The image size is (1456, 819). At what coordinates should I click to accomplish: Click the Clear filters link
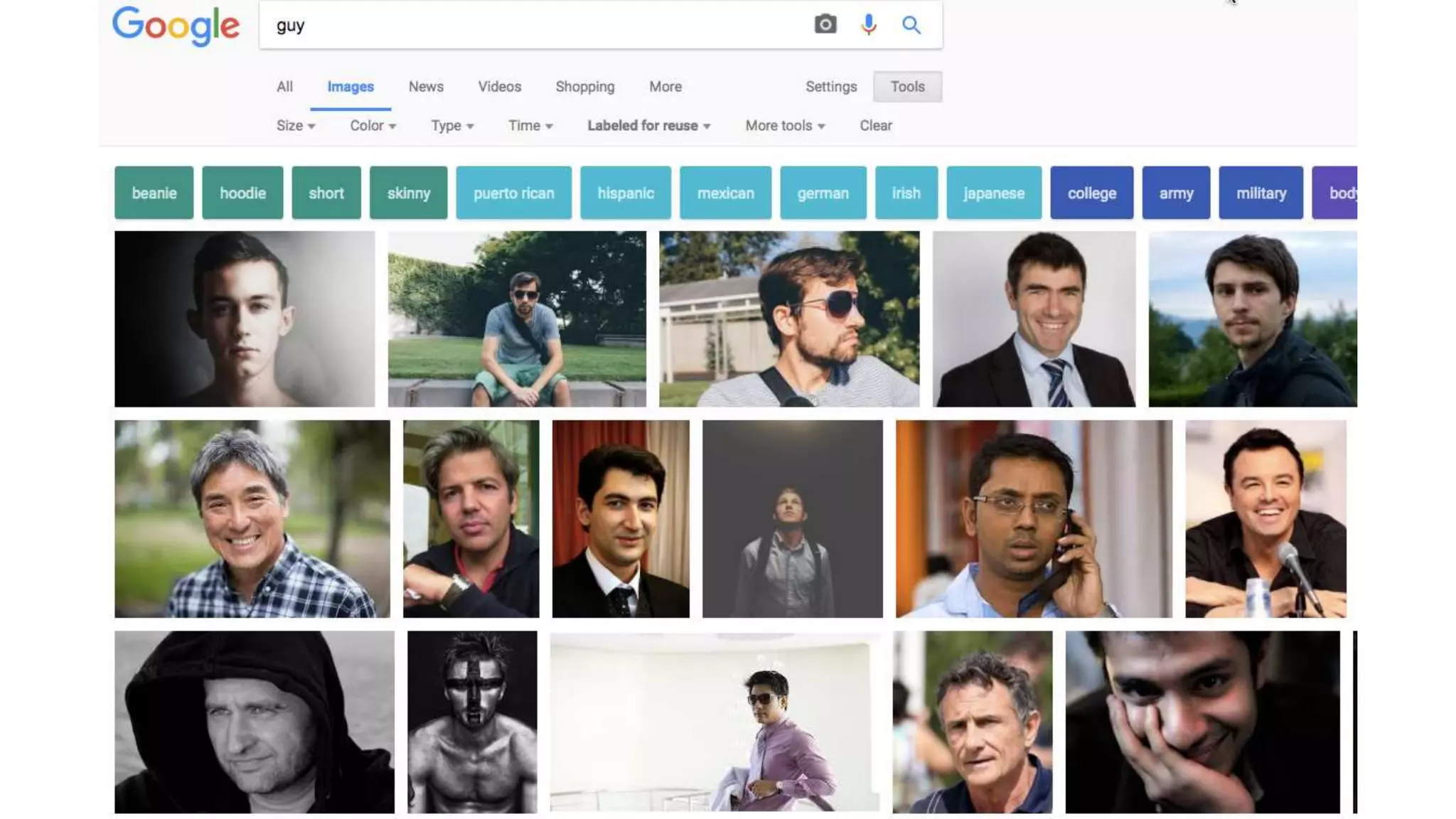[875, 126]
